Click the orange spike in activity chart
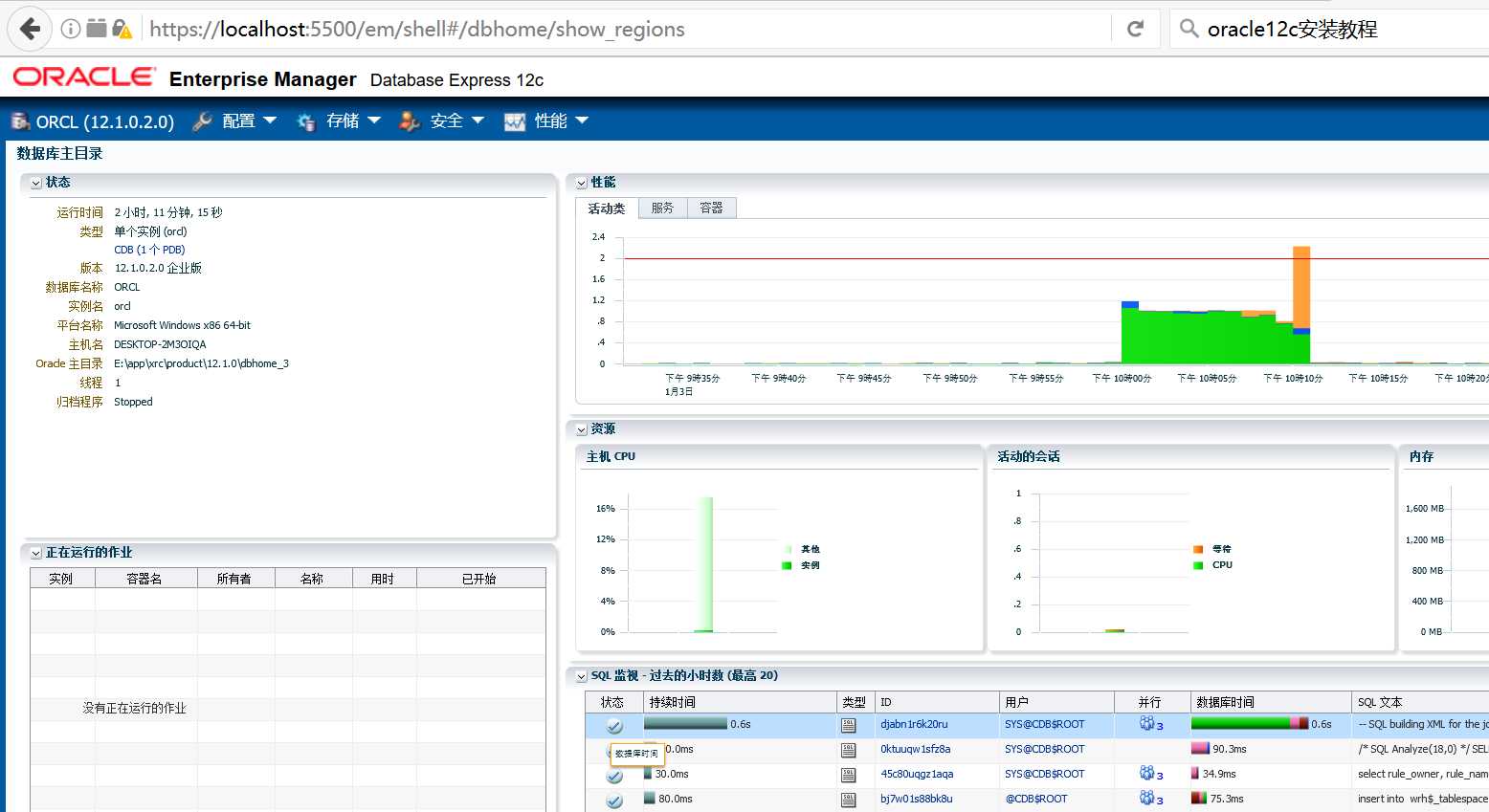1489x812 pixels. (x=1301, y=287)
